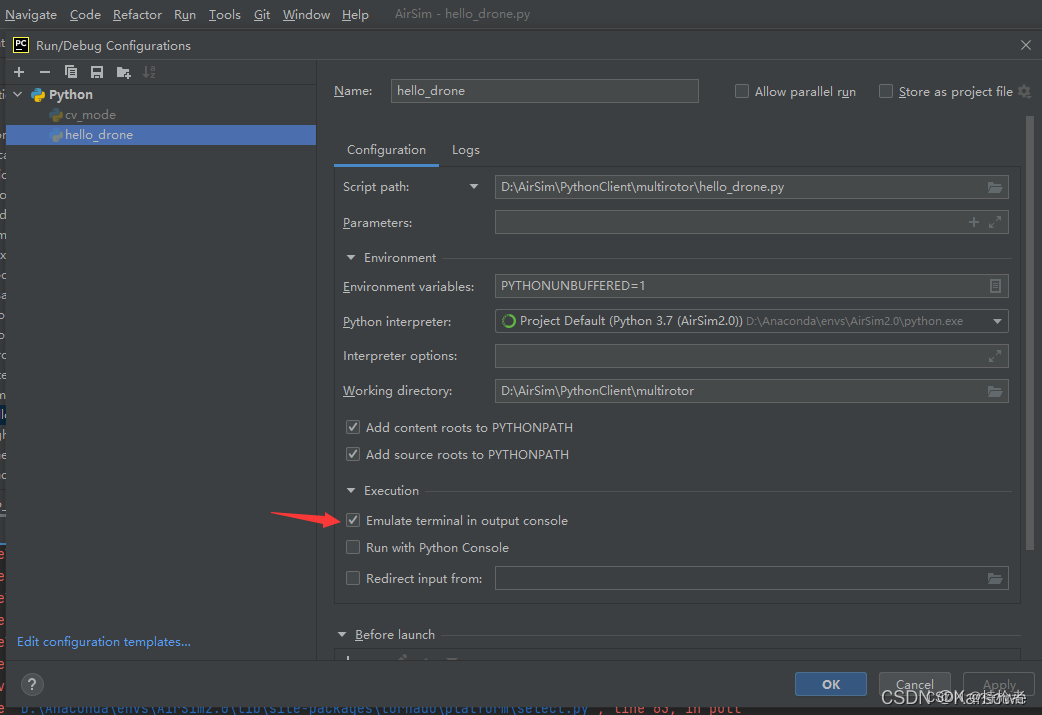Enable Run with Python Console
The image size is (1042, 715).
pyautogui.click(x=353, y=548)
